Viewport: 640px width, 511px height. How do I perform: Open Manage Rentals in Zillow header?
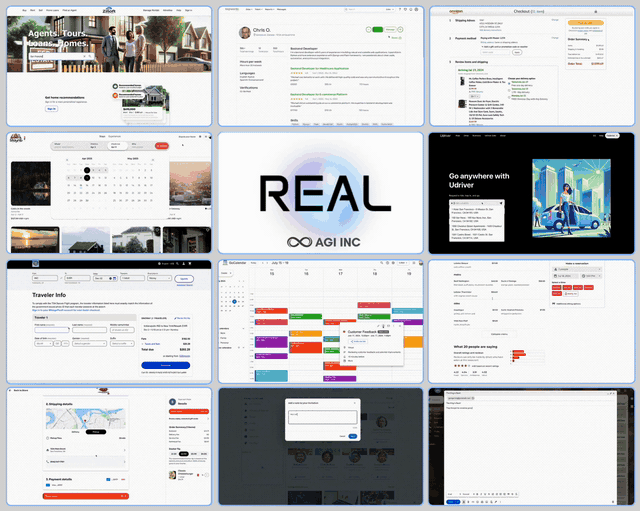(151, 10)
